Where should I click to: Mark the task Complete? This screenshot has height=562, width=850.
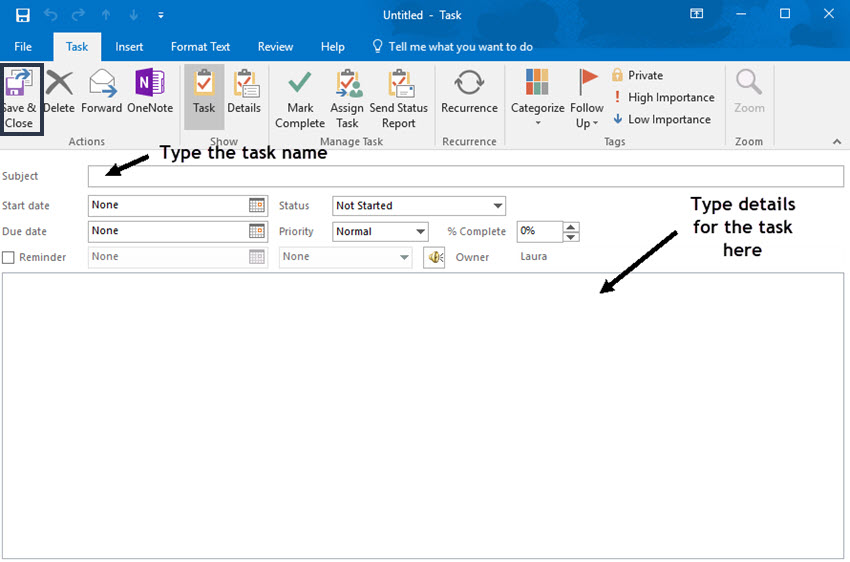coord(300,99)
